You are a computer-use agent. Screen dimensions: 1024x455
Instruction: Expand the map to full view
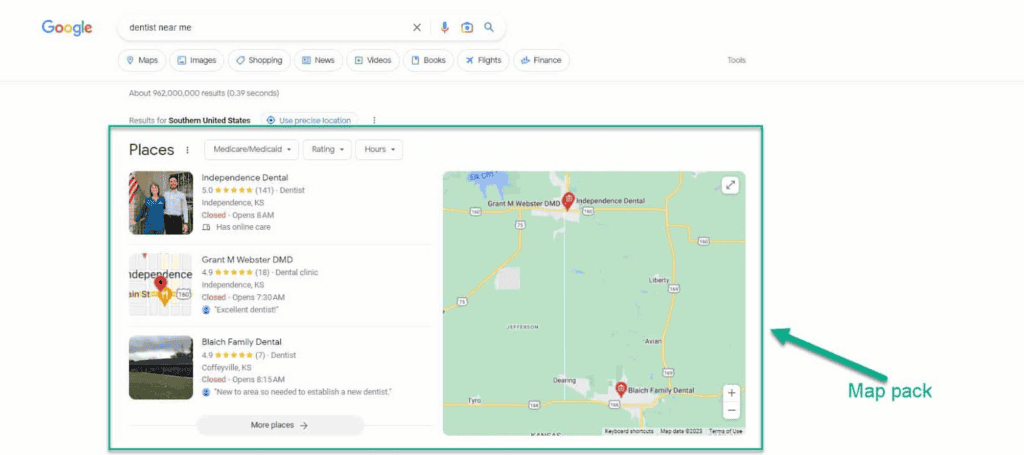[x=730, y=185]
